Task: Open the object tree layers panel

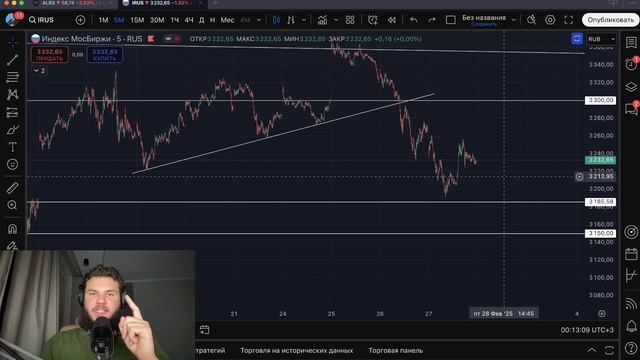Action: [x=631, y=87]
